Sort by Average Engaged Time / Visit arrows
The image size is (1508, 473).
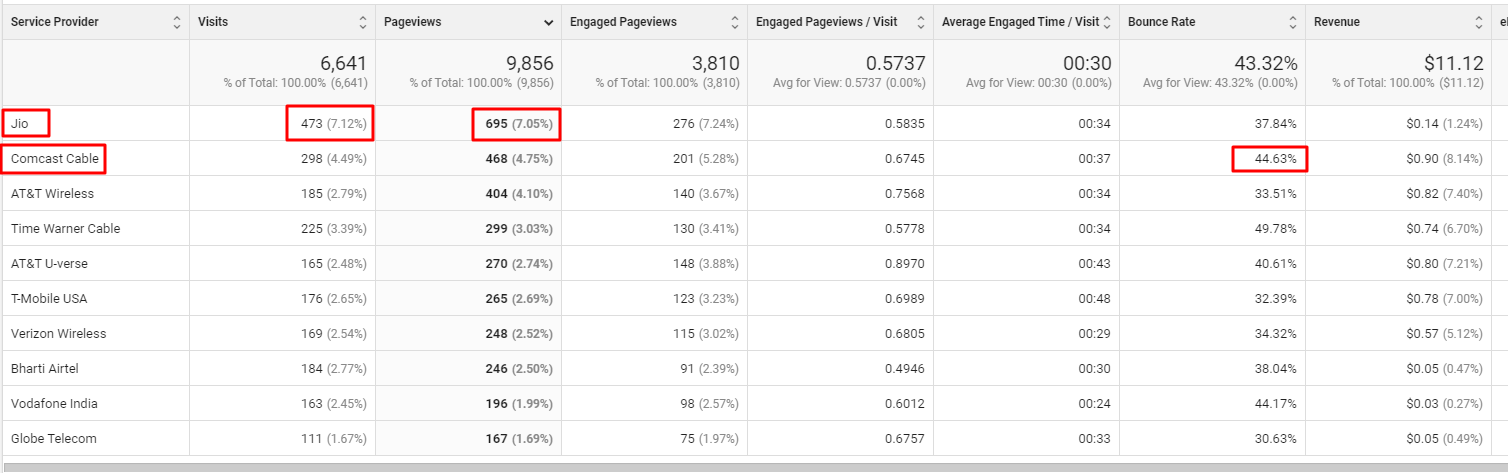[1107, 22]
